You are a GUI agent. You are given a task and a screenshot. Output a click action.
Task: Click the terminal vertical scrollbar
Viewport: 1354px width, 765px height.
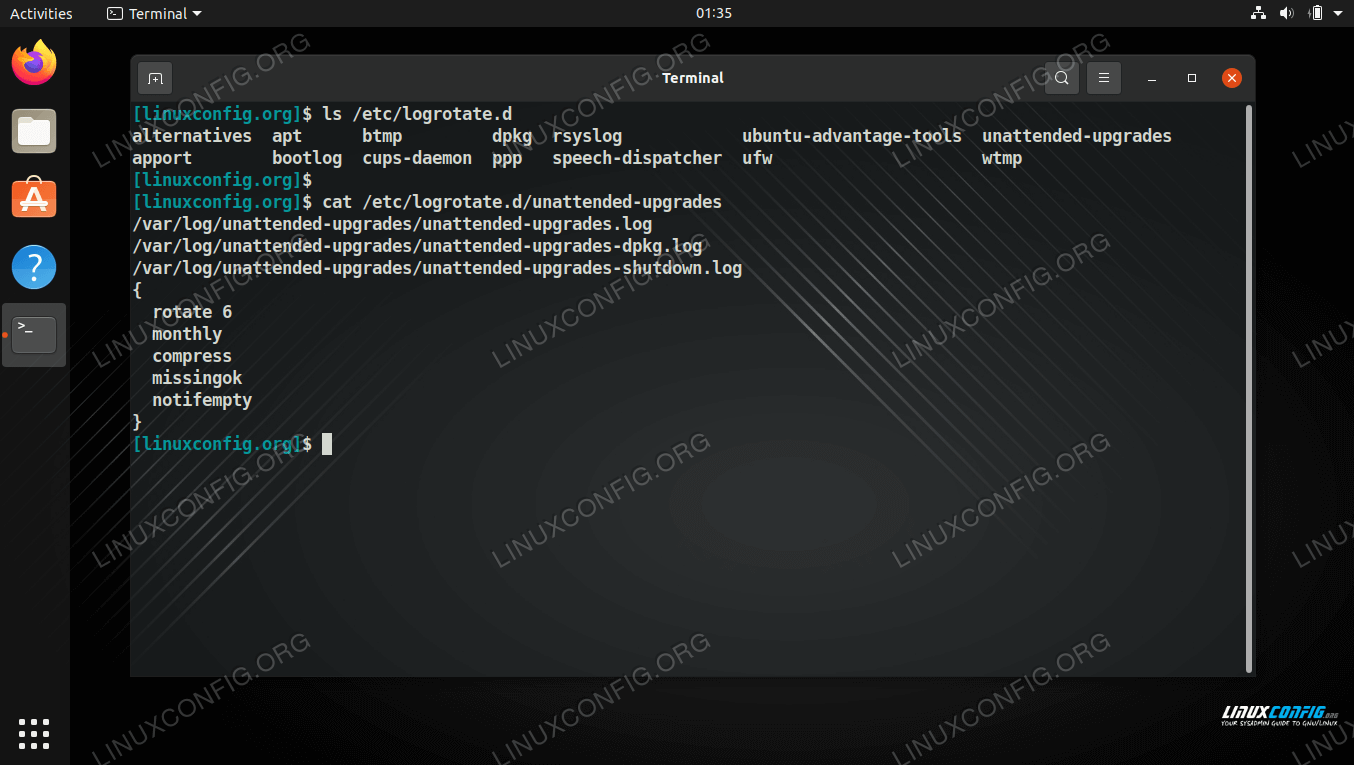coord(1247,388)
